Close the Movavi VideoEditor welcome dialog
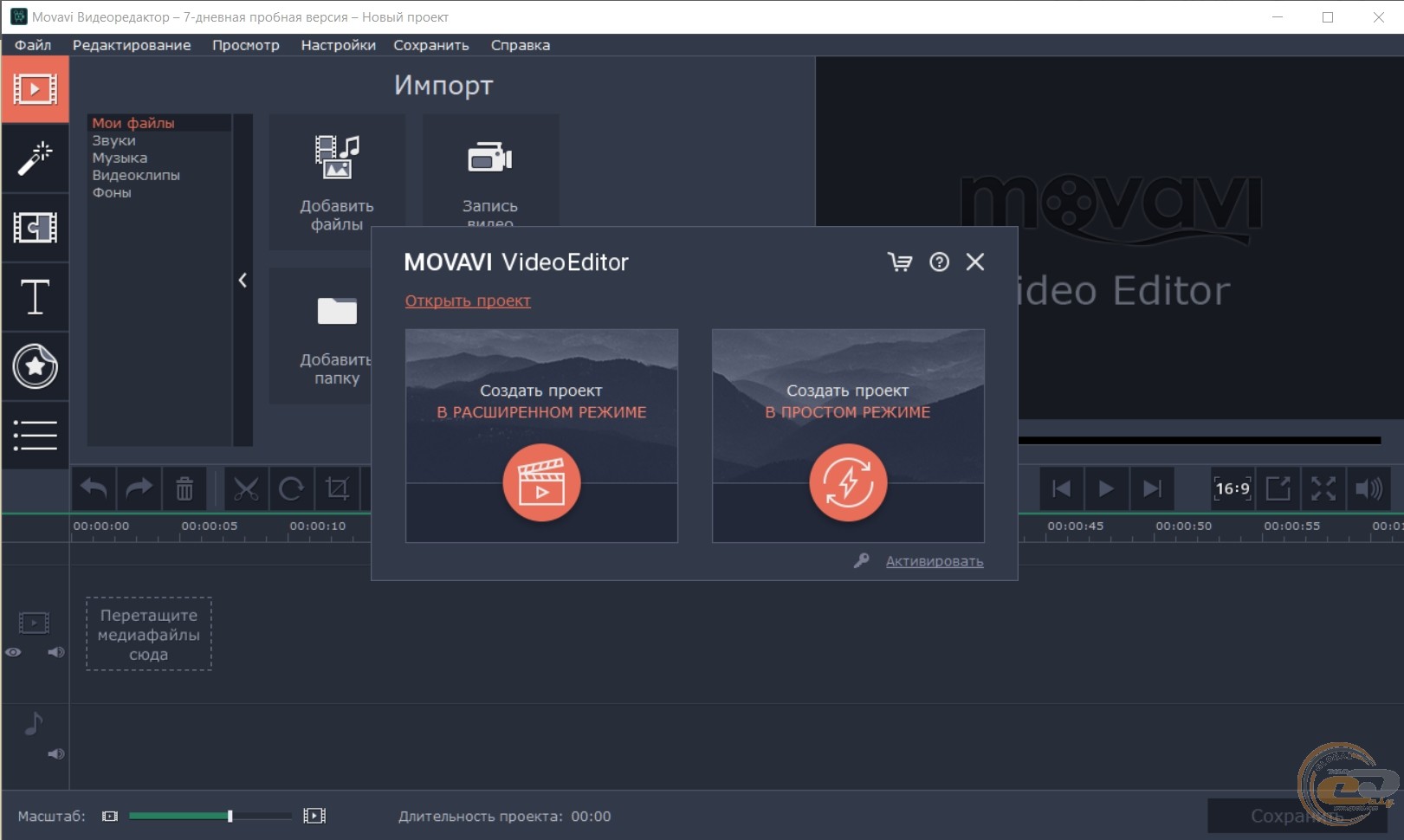The width and height of the screenshot is (1404, 840). click(x=975, y=262)
